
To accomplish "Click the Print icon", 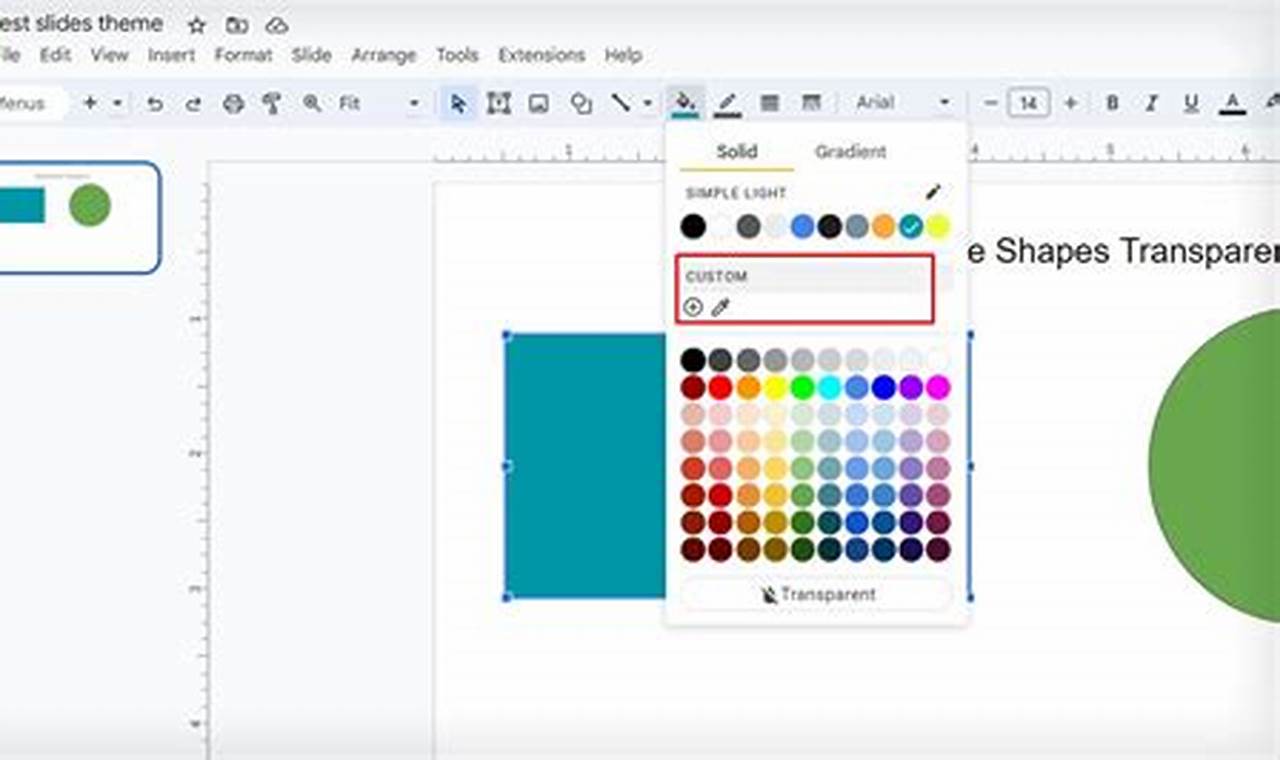I will click(x=231, y=102).
